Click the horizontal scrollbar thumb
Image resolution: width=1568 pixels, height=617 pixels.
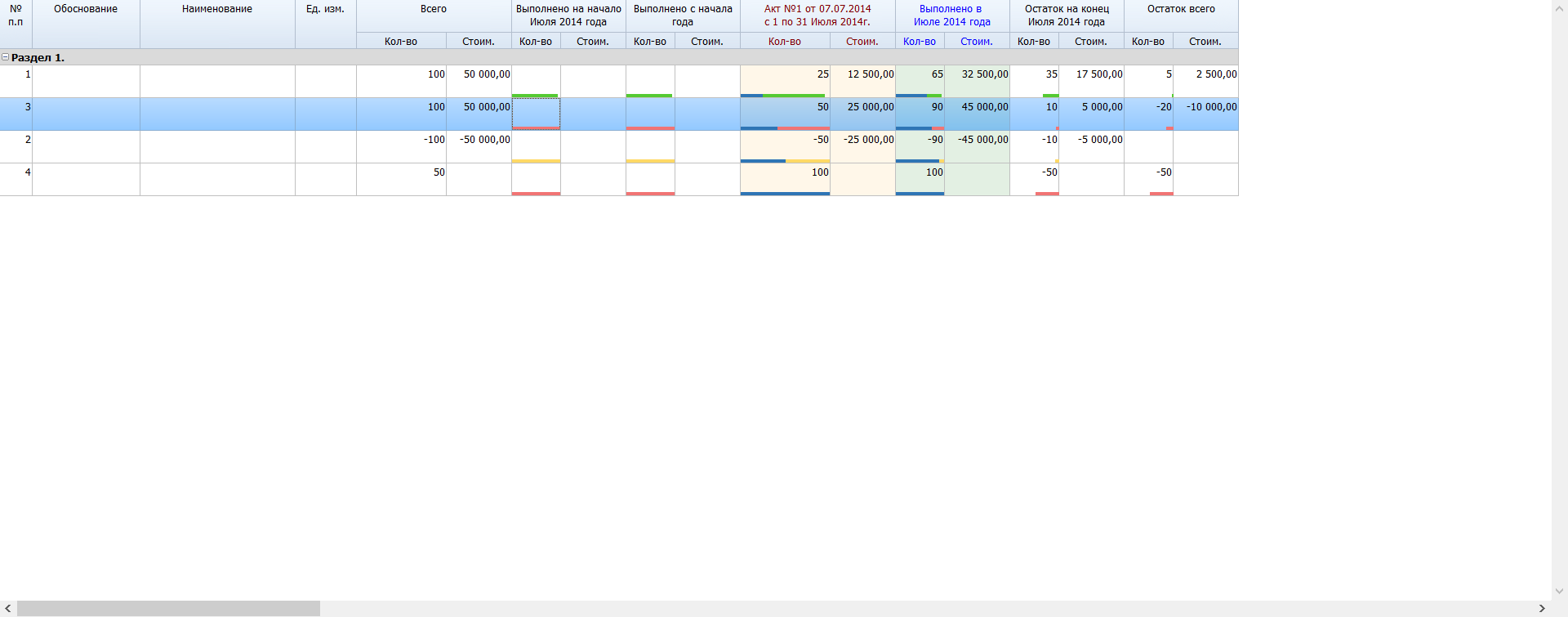coord(168,609)
